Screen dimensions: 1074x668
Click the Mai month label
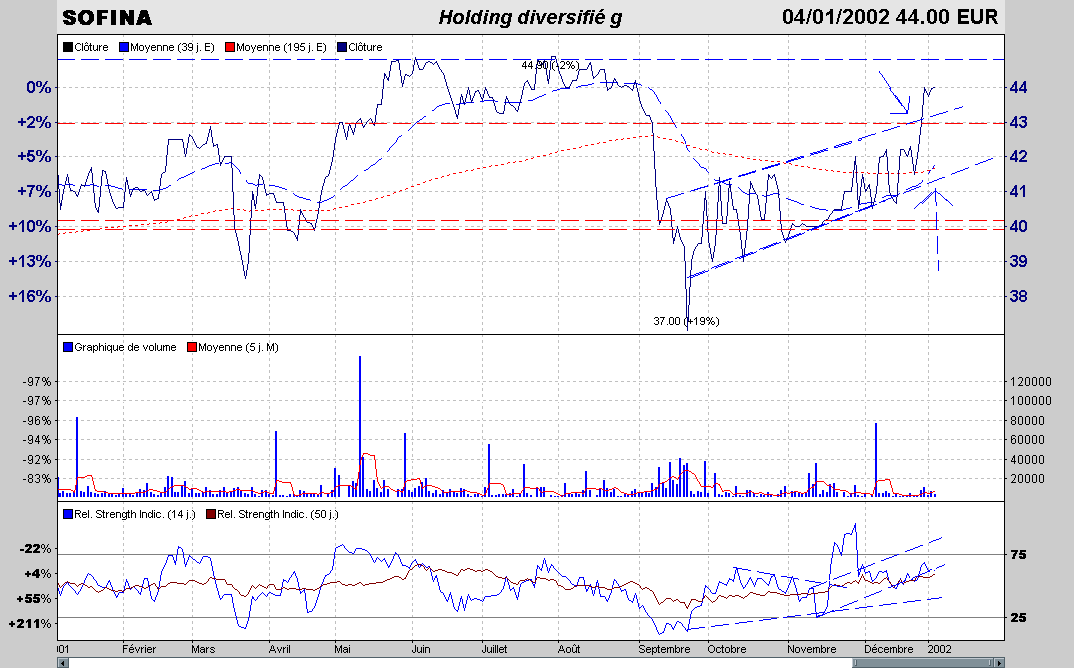[x=342, y=650]
